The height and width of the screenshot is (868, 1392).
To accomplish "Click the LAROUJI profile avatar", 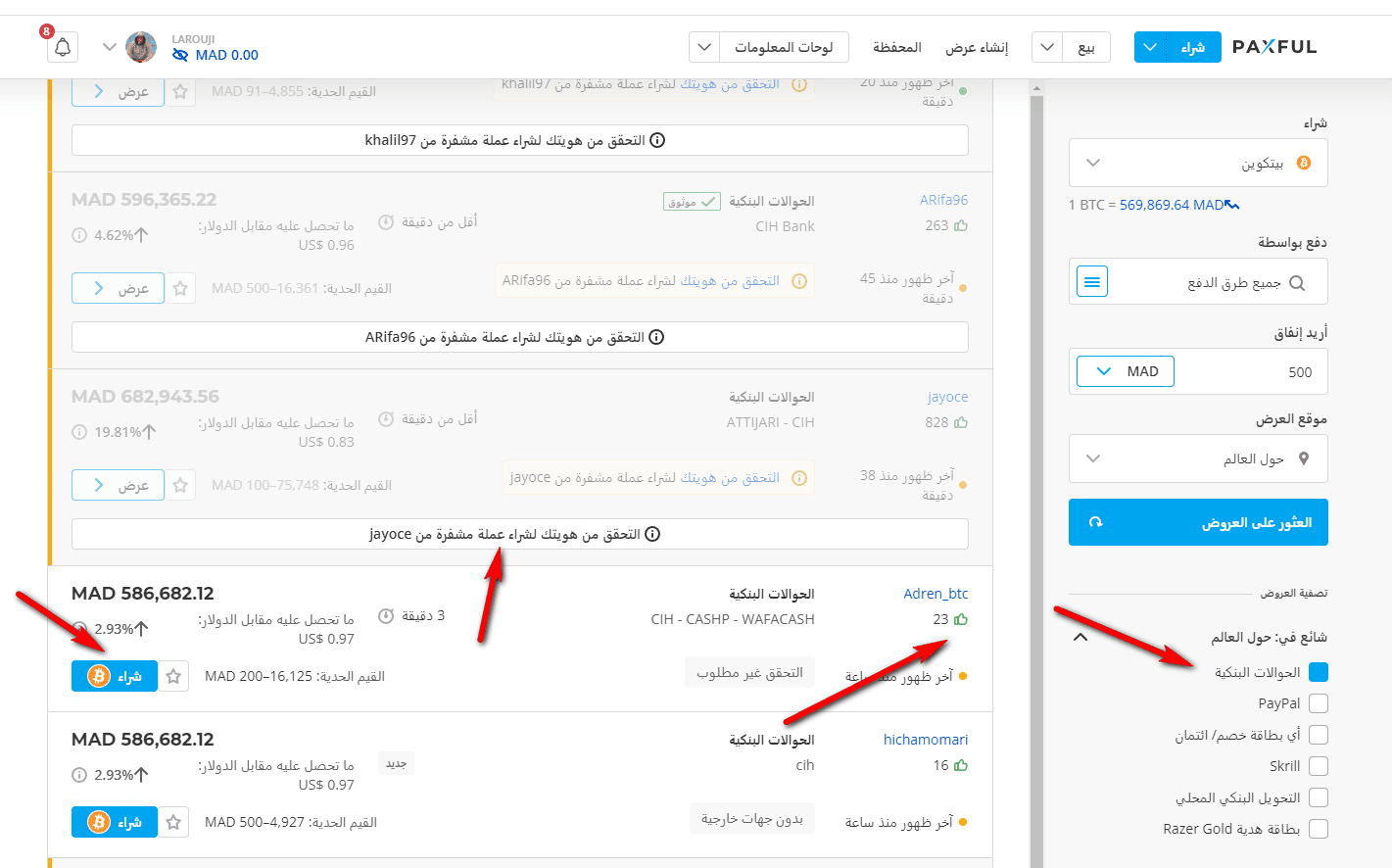I will click(141, 47).
